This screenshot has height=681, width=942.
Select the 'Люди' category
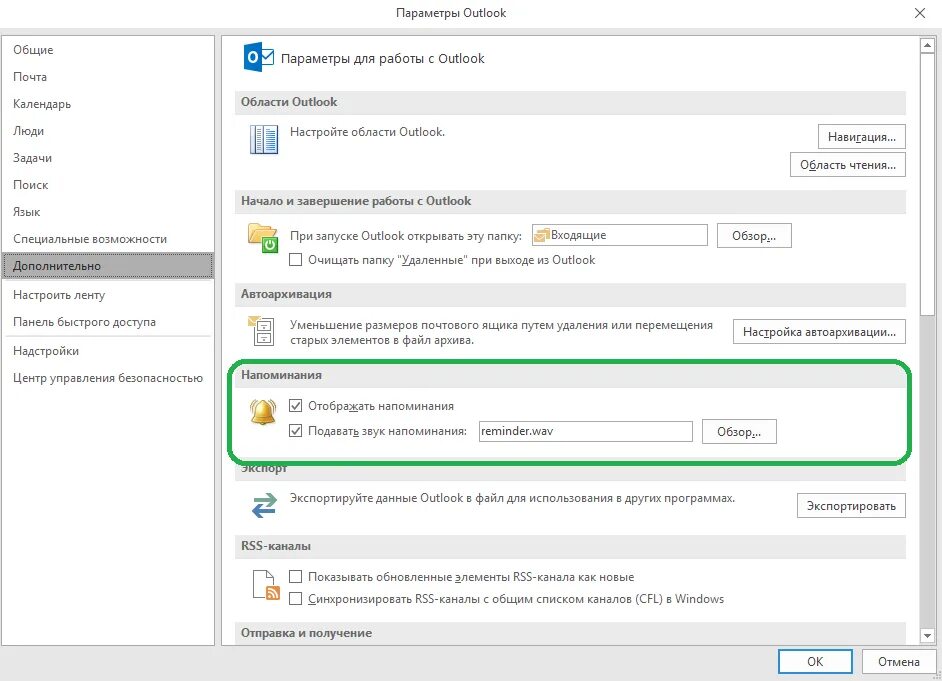108,131
